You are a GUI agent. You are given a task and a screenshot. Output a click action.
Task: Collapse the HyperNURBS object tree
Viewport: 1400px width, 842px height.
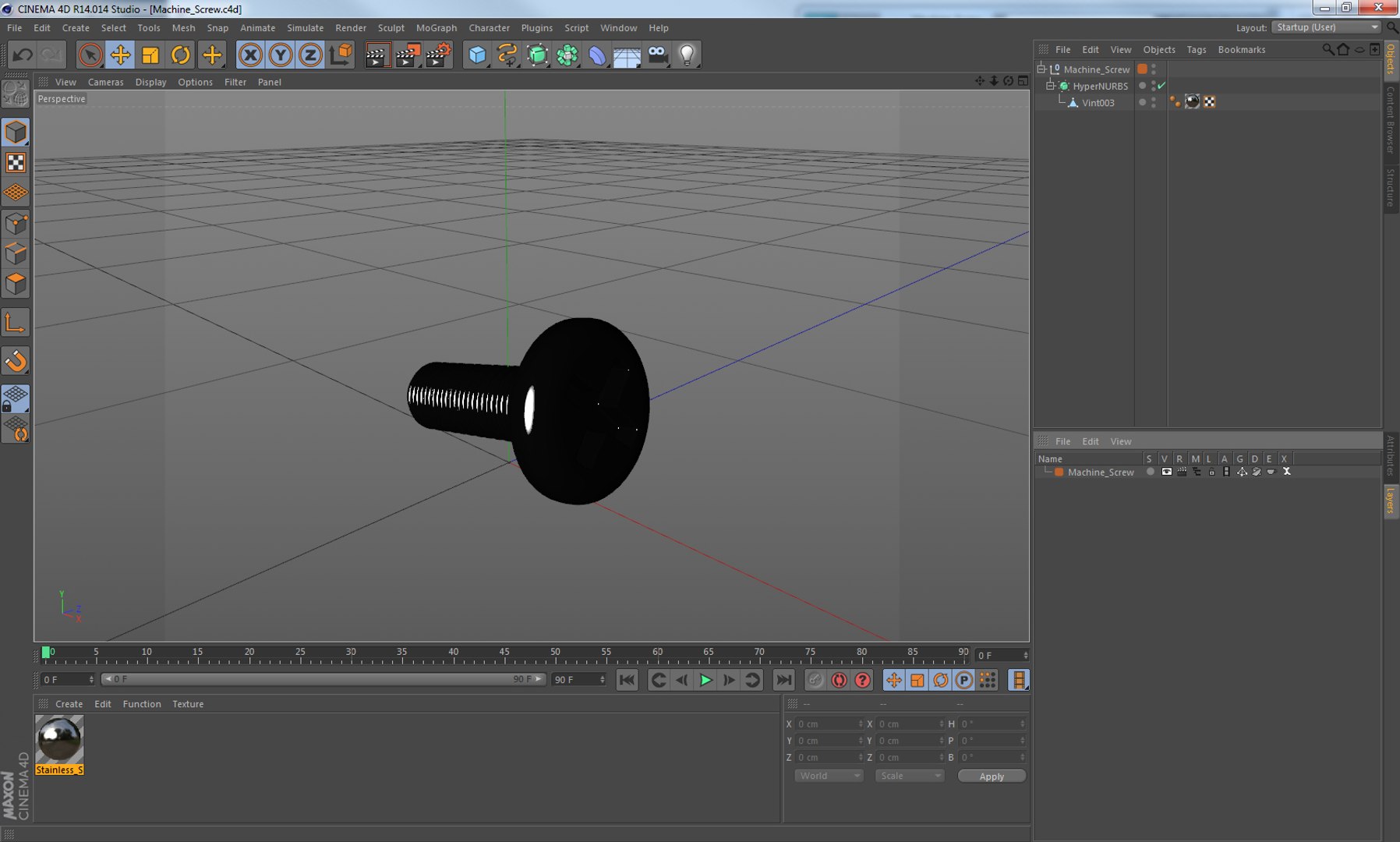tap(1050, 86)
